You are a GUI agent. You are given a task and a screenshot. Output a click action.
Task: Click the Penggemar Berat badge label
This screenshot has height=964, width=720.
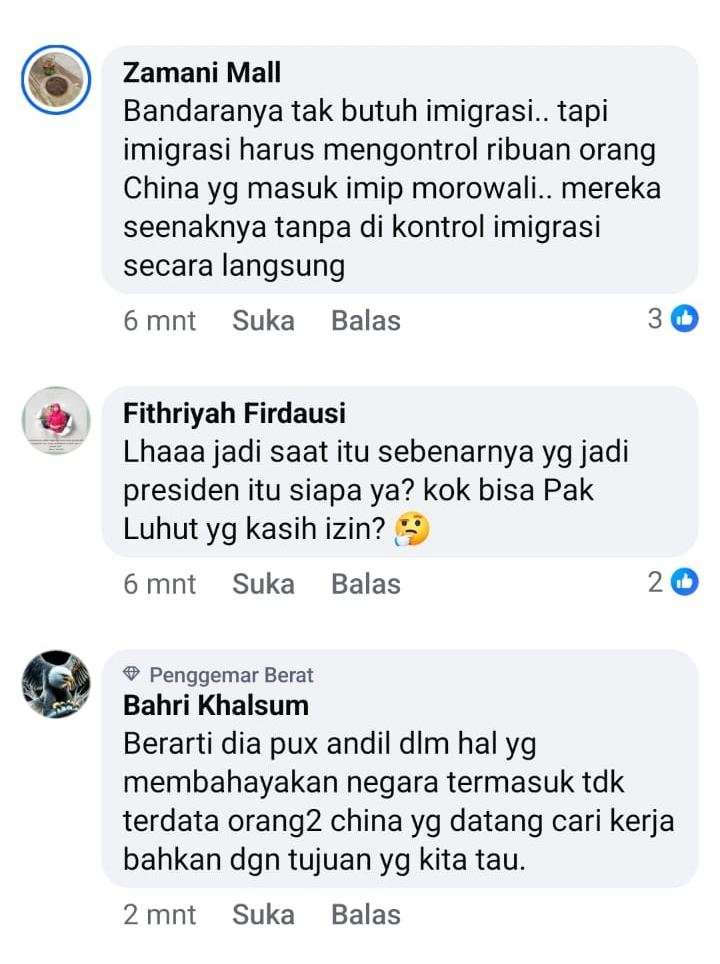pos(231,675)
